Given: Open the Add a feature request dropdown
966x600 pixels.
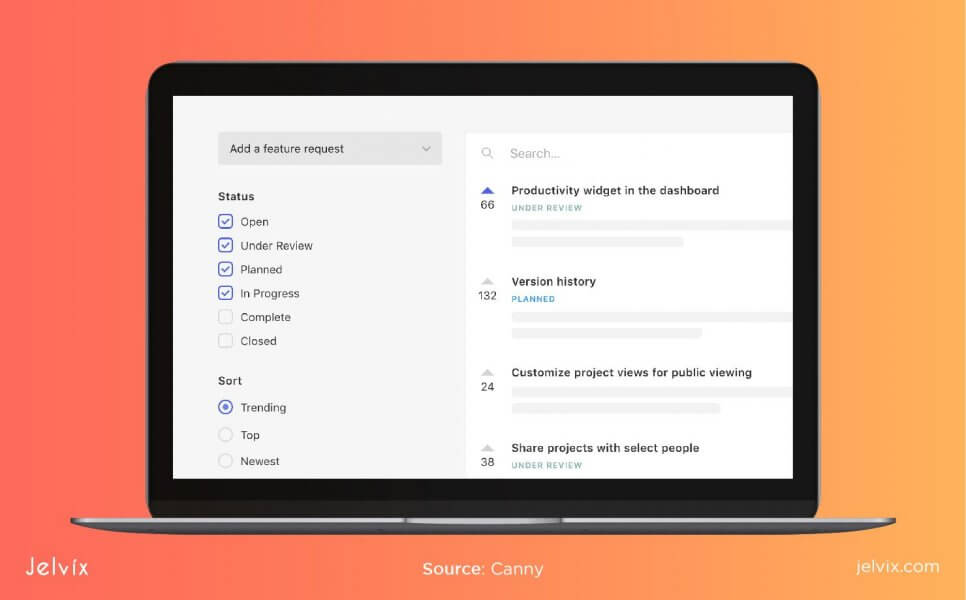Looking at the screenshot, I should [x=330, y=148].
